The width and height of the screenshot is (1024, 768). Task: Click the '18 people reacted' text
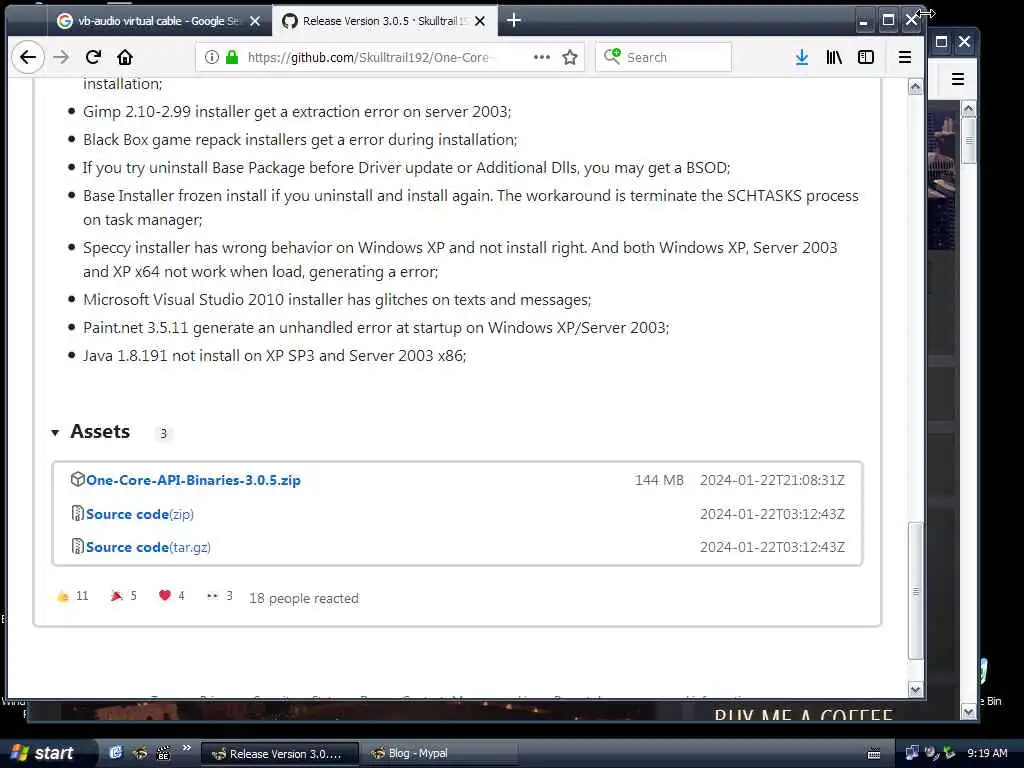tap(304, 598)
